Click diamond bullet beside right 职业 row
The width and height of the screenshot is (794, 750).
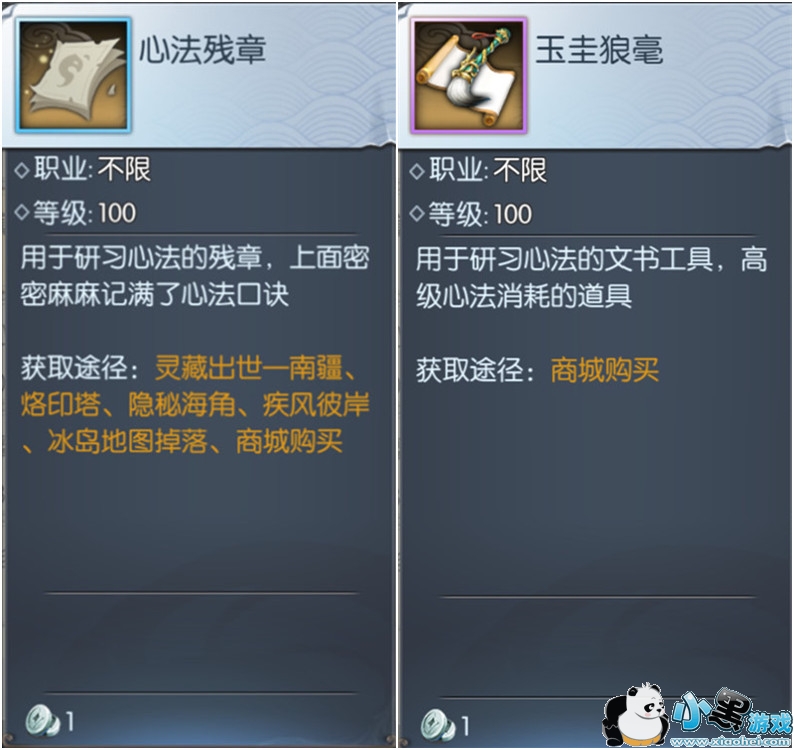click(417, 171)
